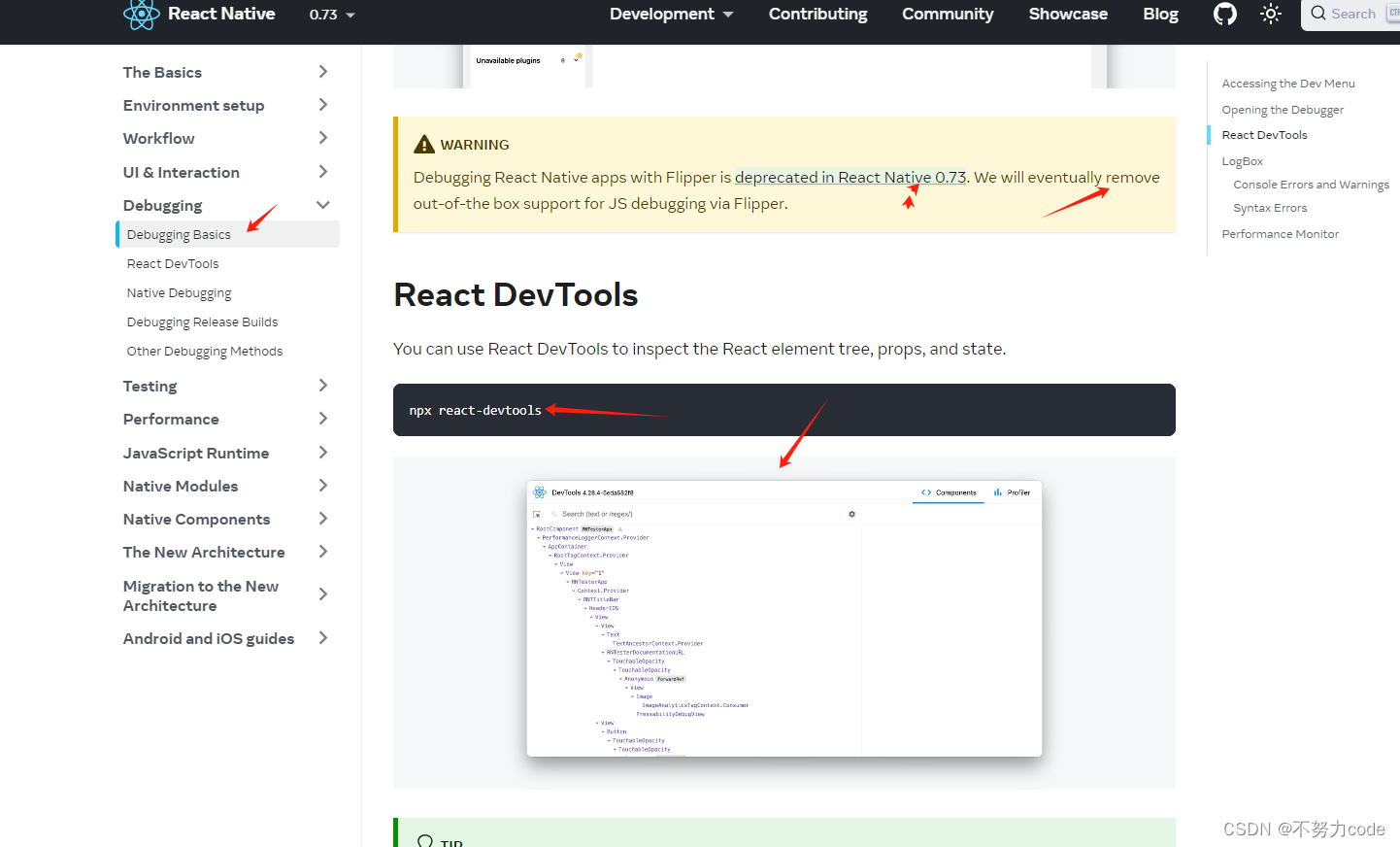Jump to Console Errors and Warnings

coord(1311,185)
